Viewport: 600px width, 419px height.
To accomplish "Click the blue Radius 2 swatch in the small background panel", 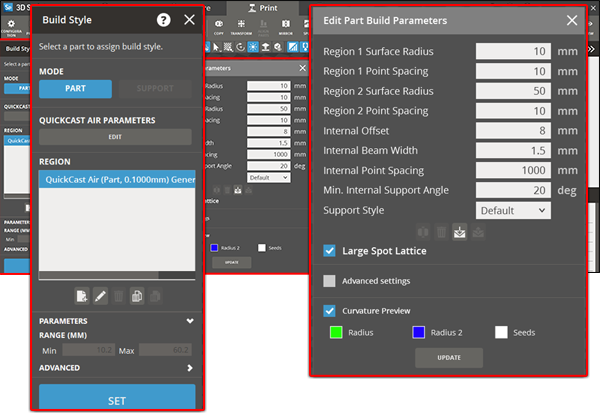I will pos(214,248).
